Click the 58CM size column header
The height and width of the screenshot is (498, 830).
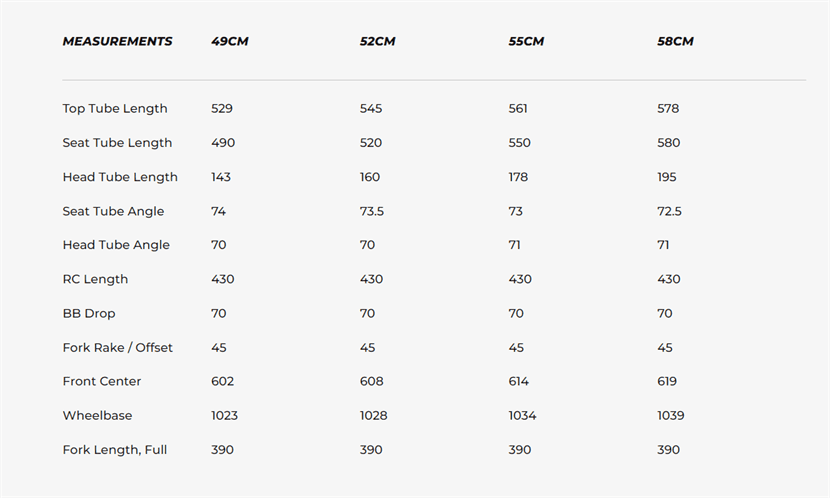click(x=675, y=42)
